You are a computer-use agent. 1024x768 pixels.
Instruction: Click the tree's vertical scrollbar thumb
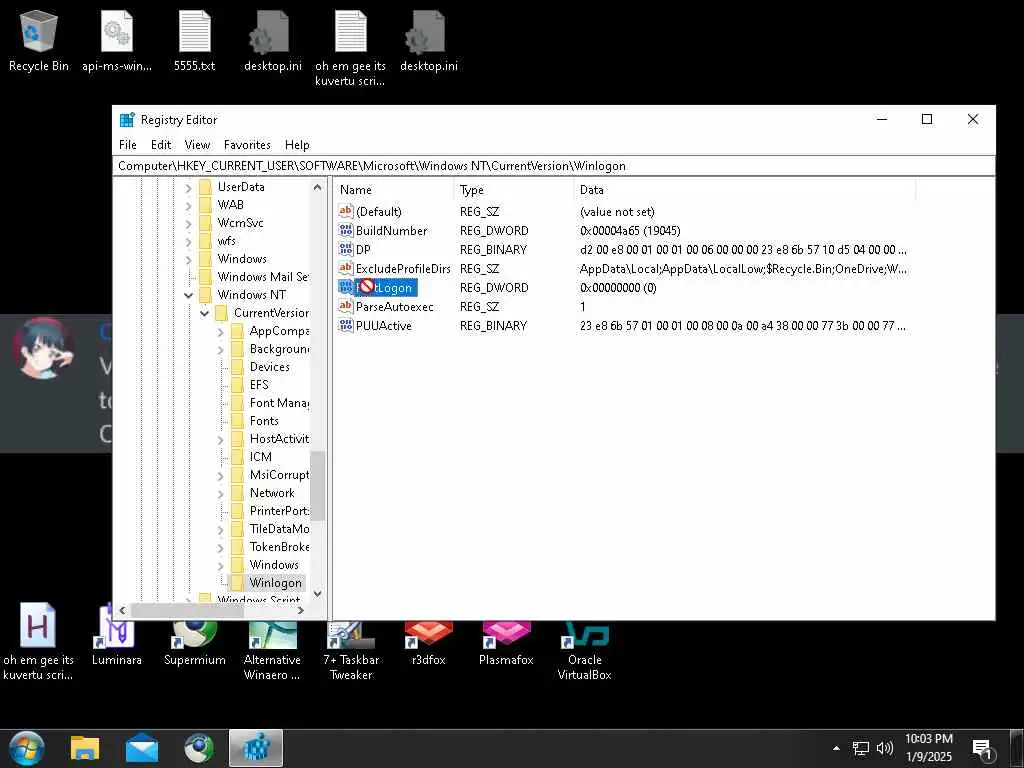tap(317, 485)
